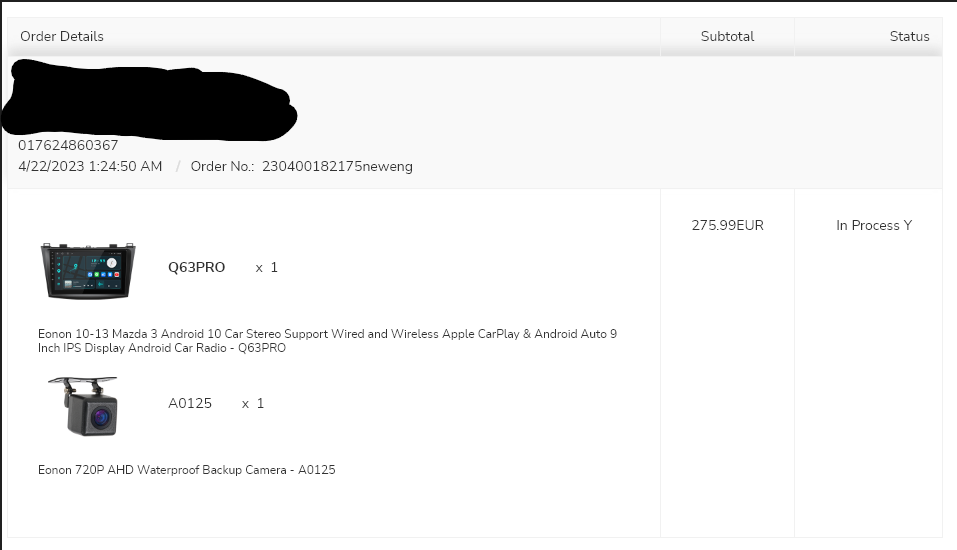Click the blacked-out customer name area
957x550 pixels.
pos(150,98)
